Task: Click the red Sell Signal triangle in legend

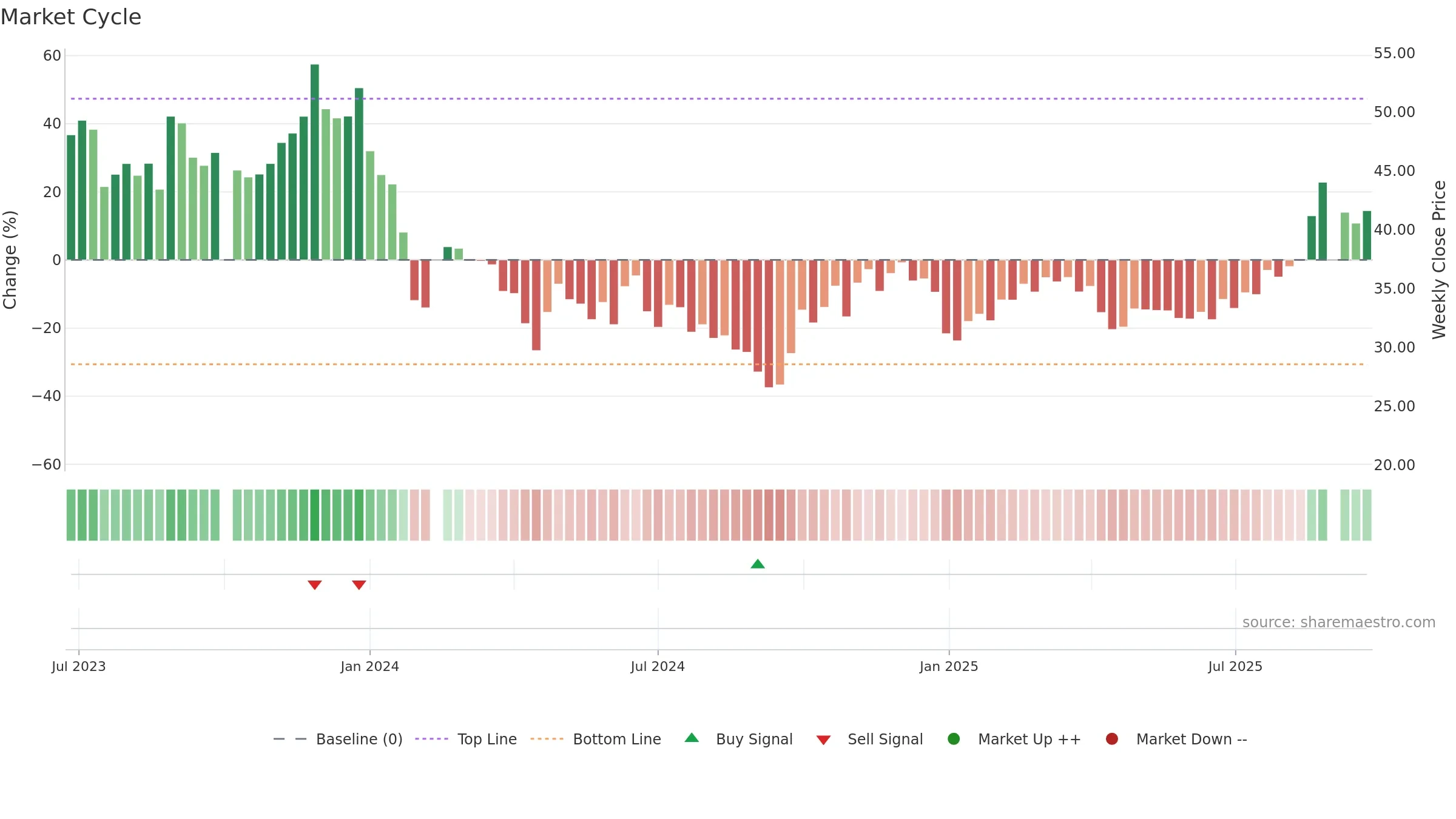Action: pyautogui.click(x=823, y=740)
